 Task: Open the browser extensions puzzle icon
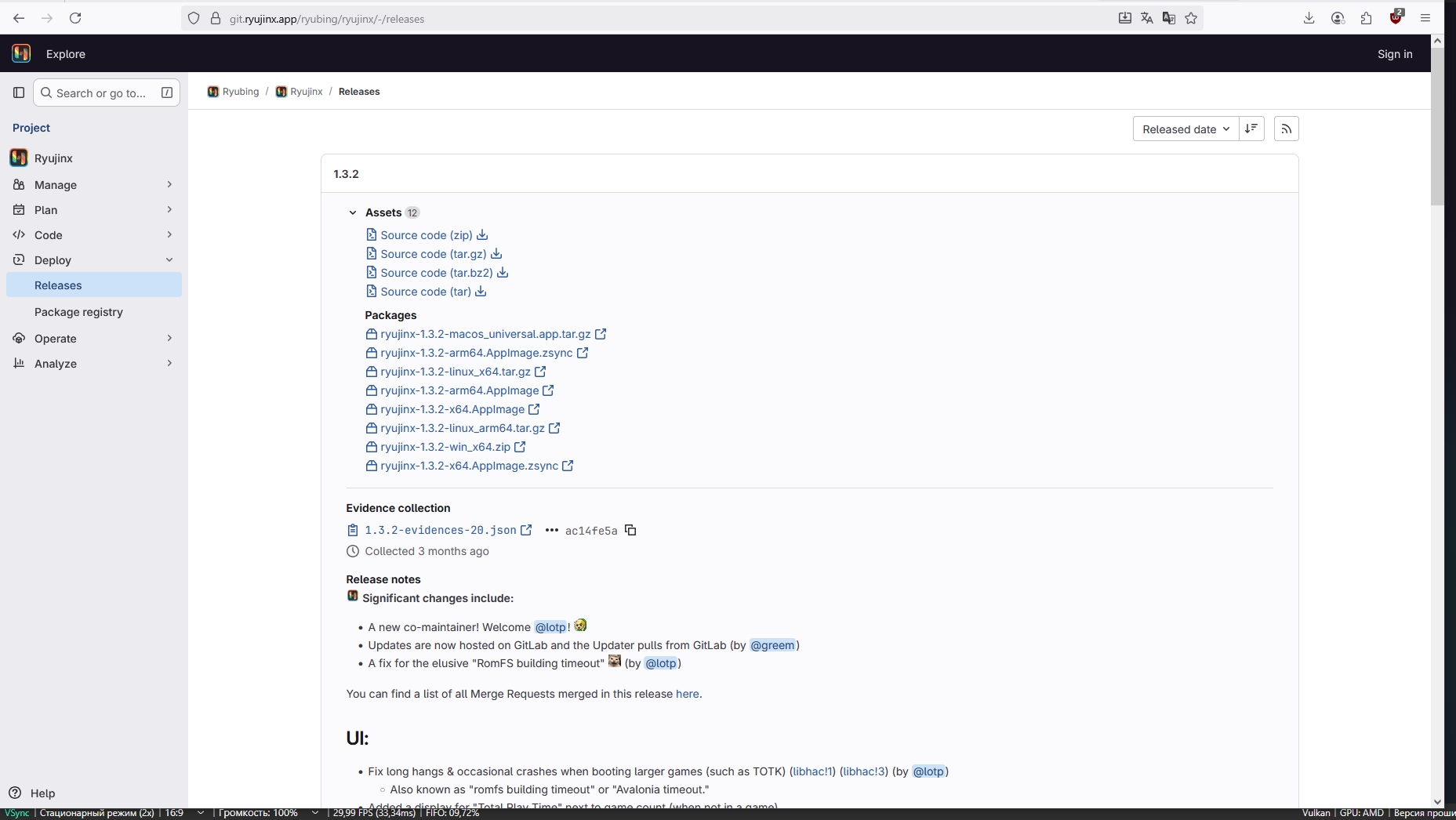(1367, 18)
